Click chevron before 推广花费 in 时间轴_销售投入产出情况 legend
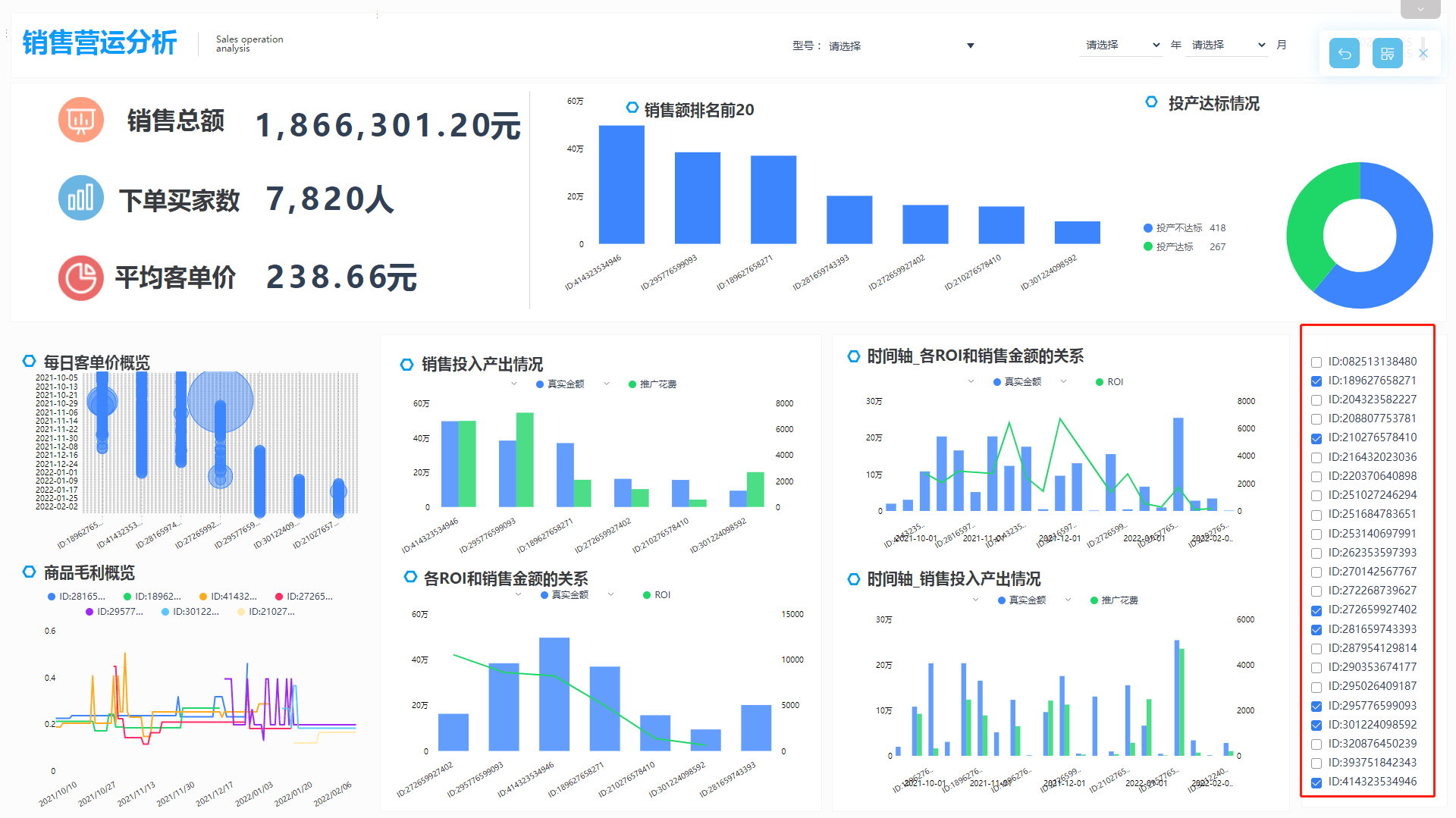1456x818 pixels. click(1068, 600)
